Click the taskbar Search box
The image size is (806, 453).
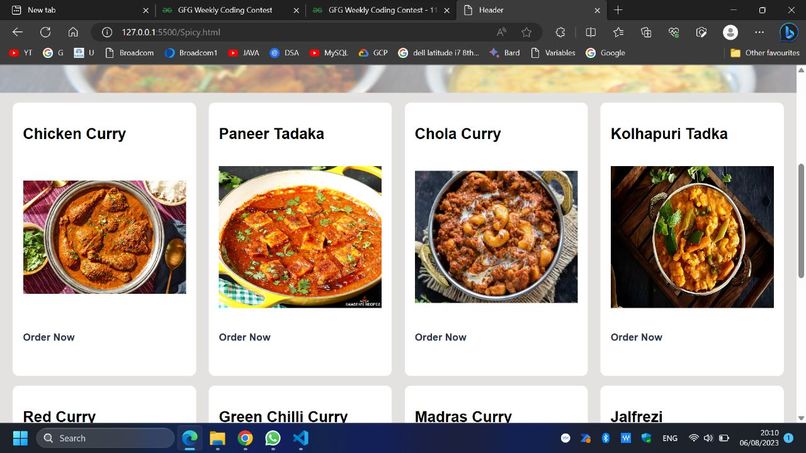coord(105,438)
